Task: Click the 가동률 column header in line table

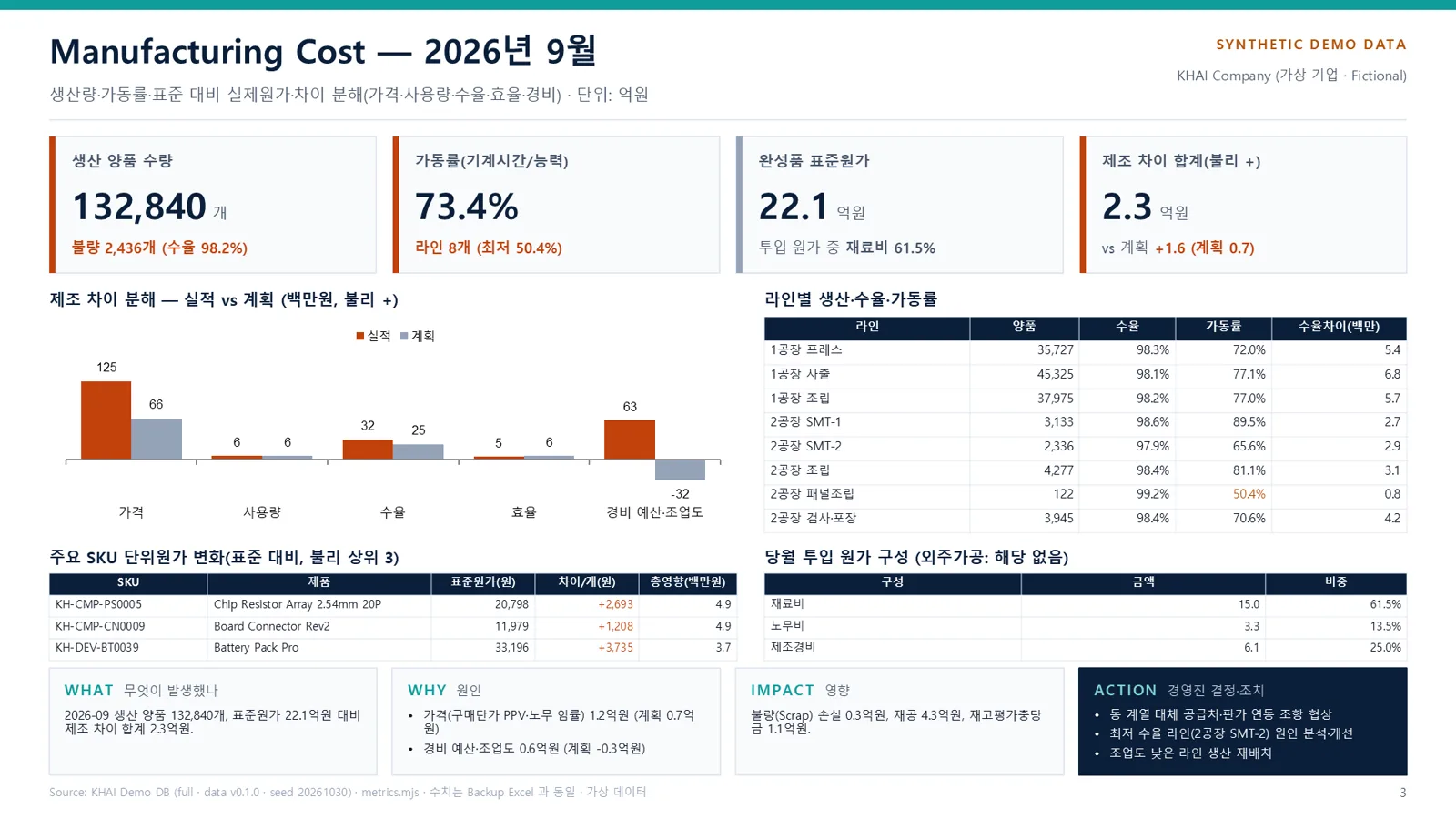Action: coord(1224,327)
